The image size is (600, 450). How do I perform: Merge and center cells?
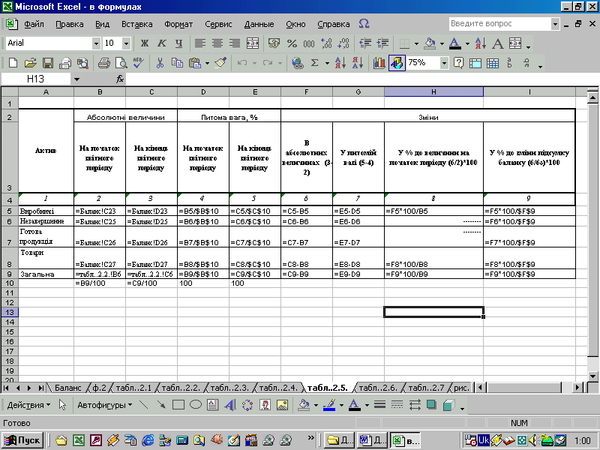252,44
